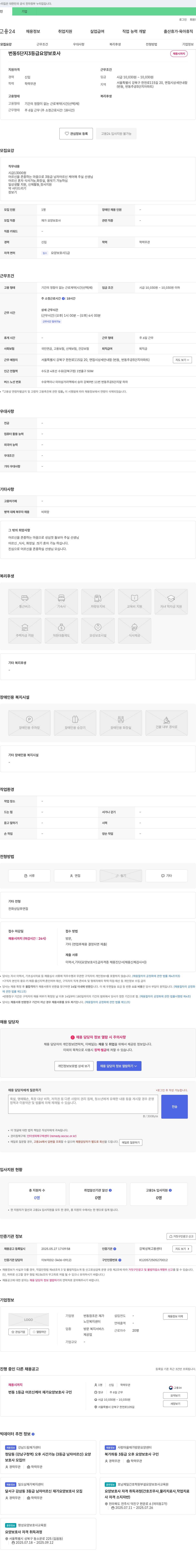The width and height of the screenshot is (196, 1568).
Task: Open the remedy.socsc.or.kr link
Action: (52, 1136)
